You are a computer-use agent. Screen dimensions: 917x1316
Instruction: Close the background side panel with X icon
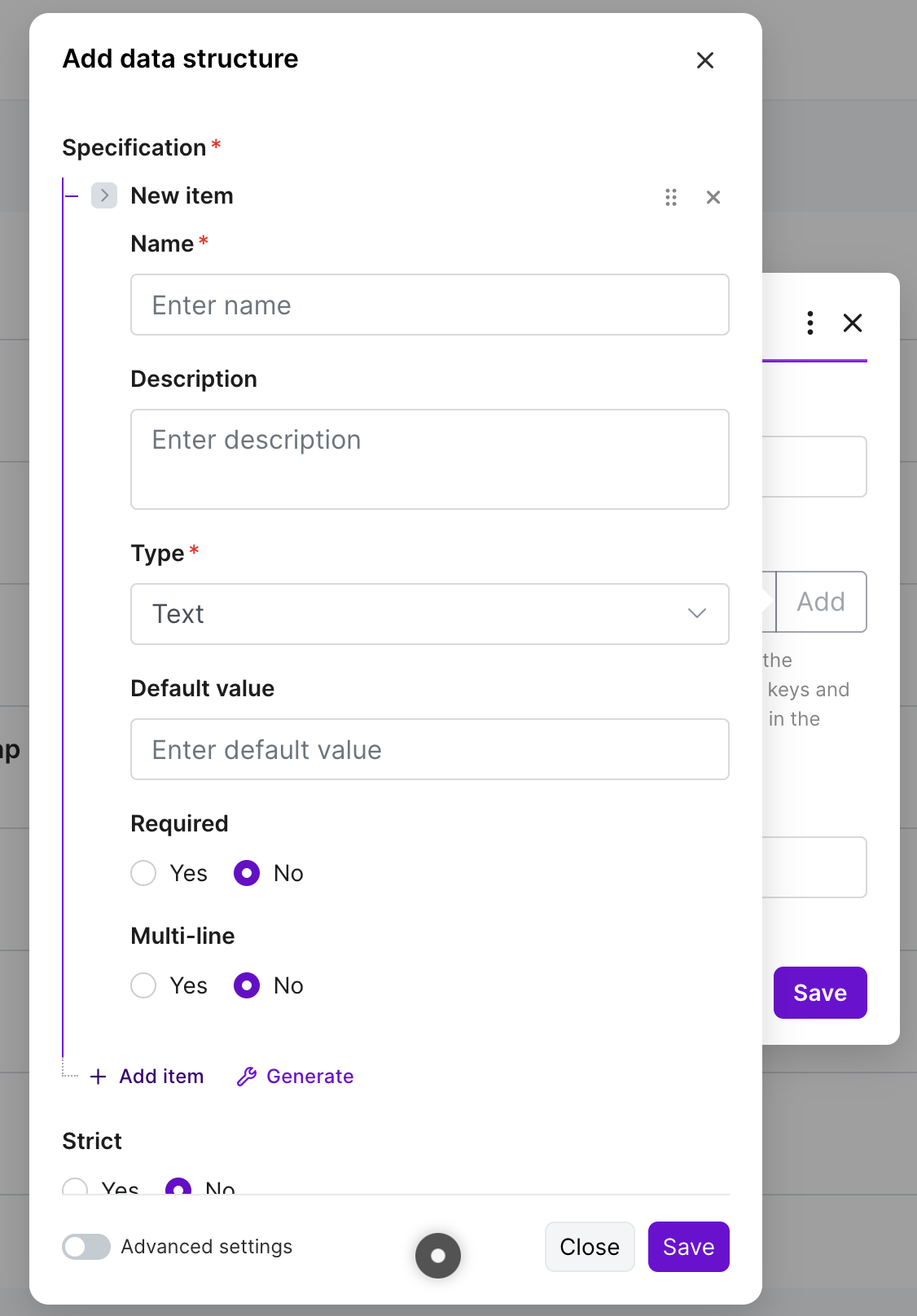click(853, 323)
